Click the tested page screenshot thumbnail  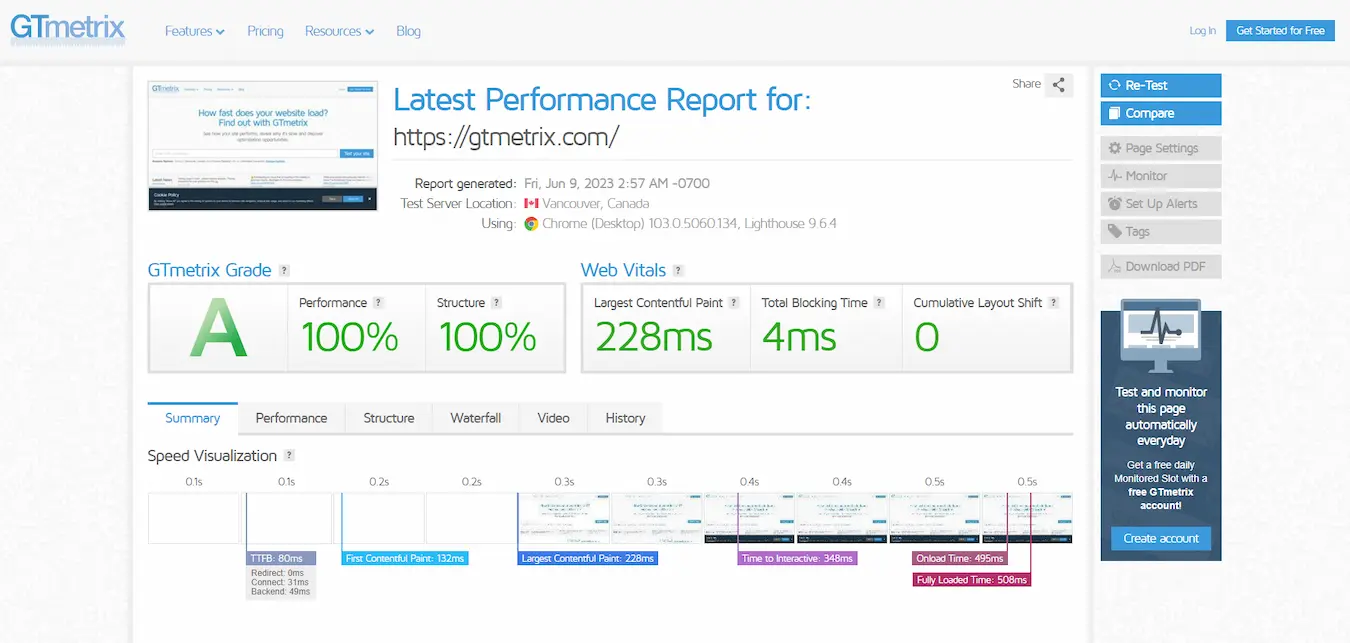tap(263, 146)
